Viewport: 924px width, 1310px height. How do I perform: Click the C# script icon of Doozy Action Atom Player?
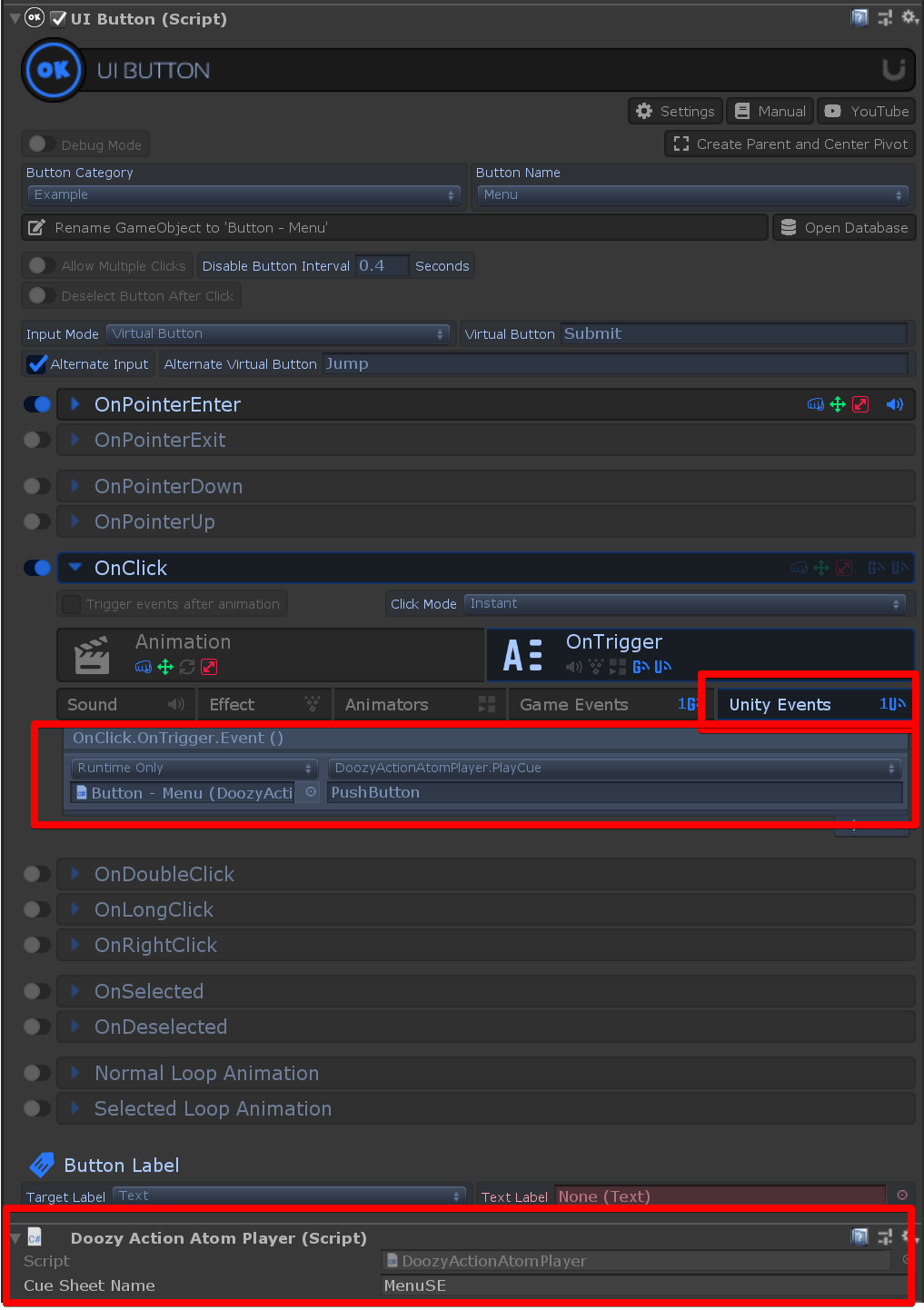[x=35, y=1237]
